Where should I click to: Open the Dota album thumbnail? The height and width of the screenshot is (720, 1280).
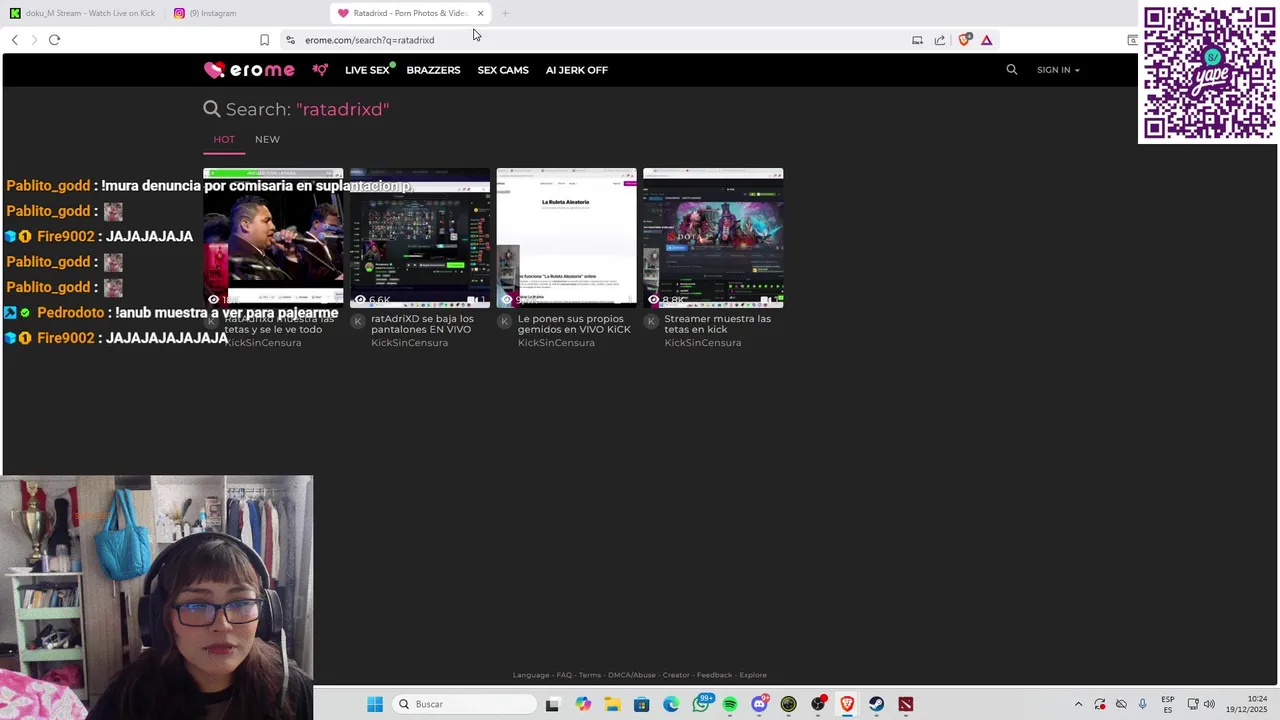(713, 238)
